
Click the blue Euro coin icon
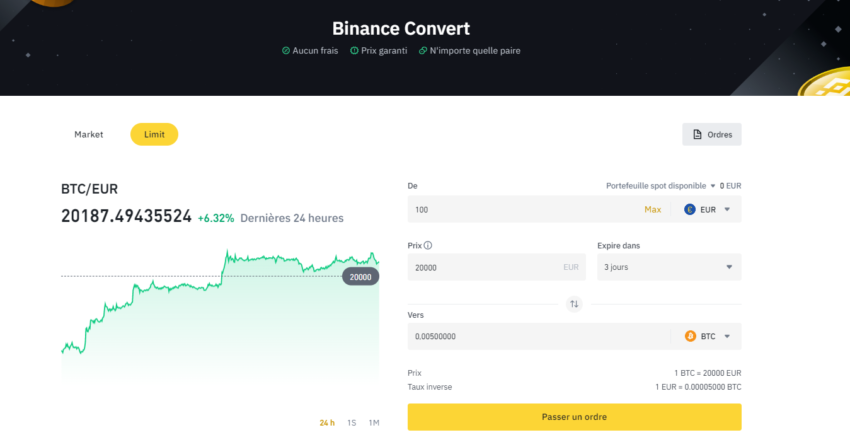690,210
